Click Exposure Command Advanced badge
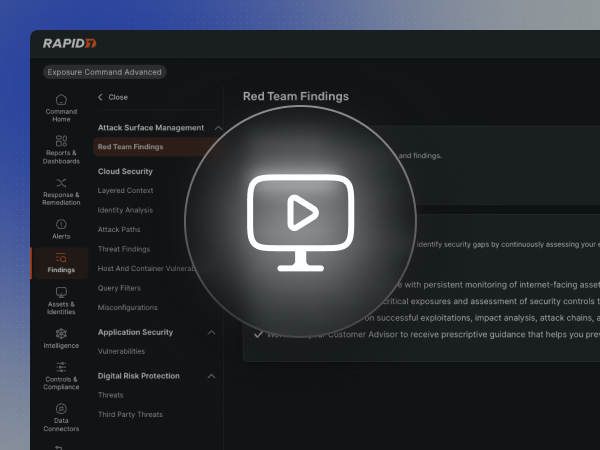The width and height of the screenshot is (600, 450). tap(105, 72)
